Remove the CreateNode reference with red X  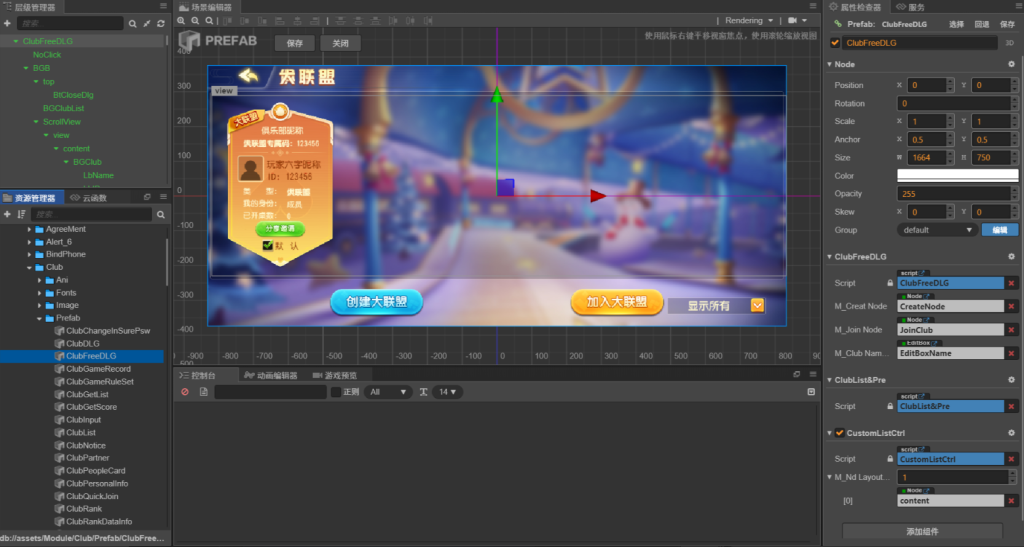click(x=1011, y=306)
